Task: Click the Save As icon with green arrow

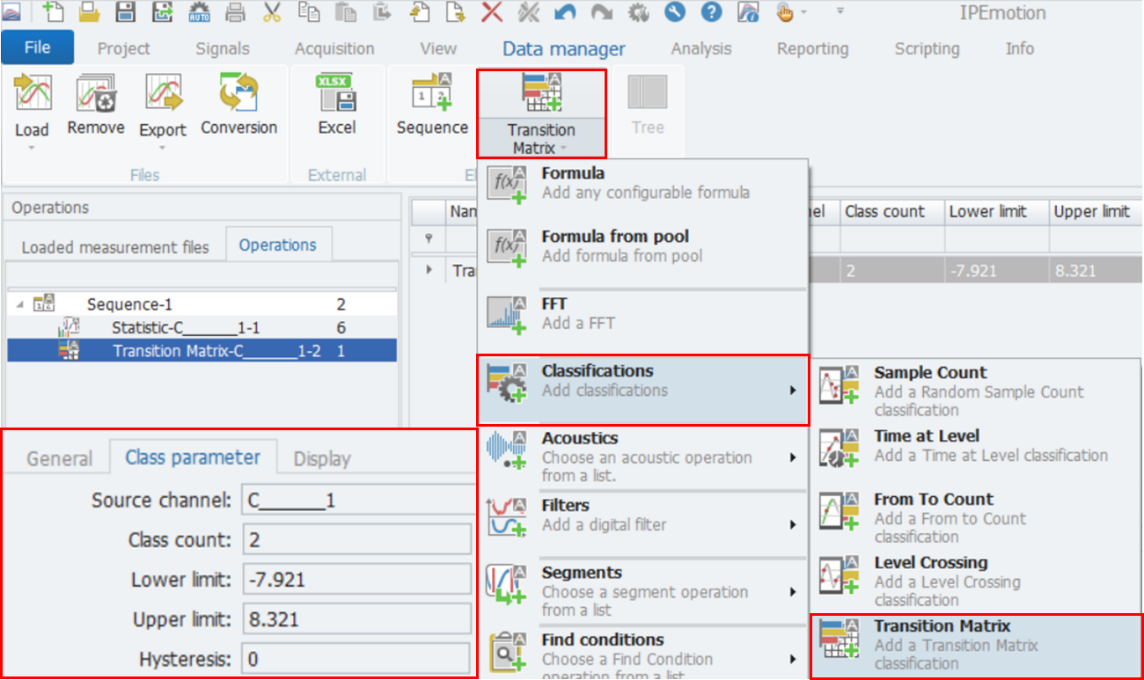Action: [x=162, y=12]
